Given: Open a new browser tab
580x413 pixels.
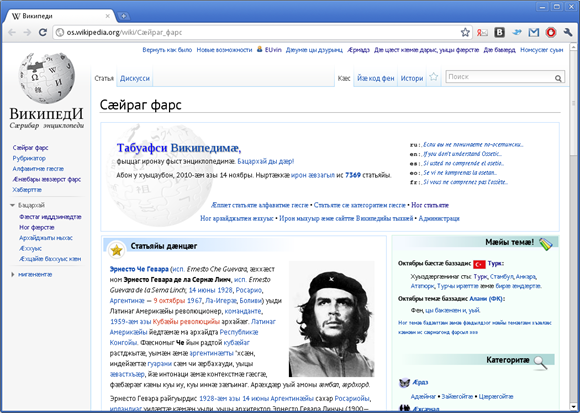Looking at the screenshot, I should pos(123,16).
